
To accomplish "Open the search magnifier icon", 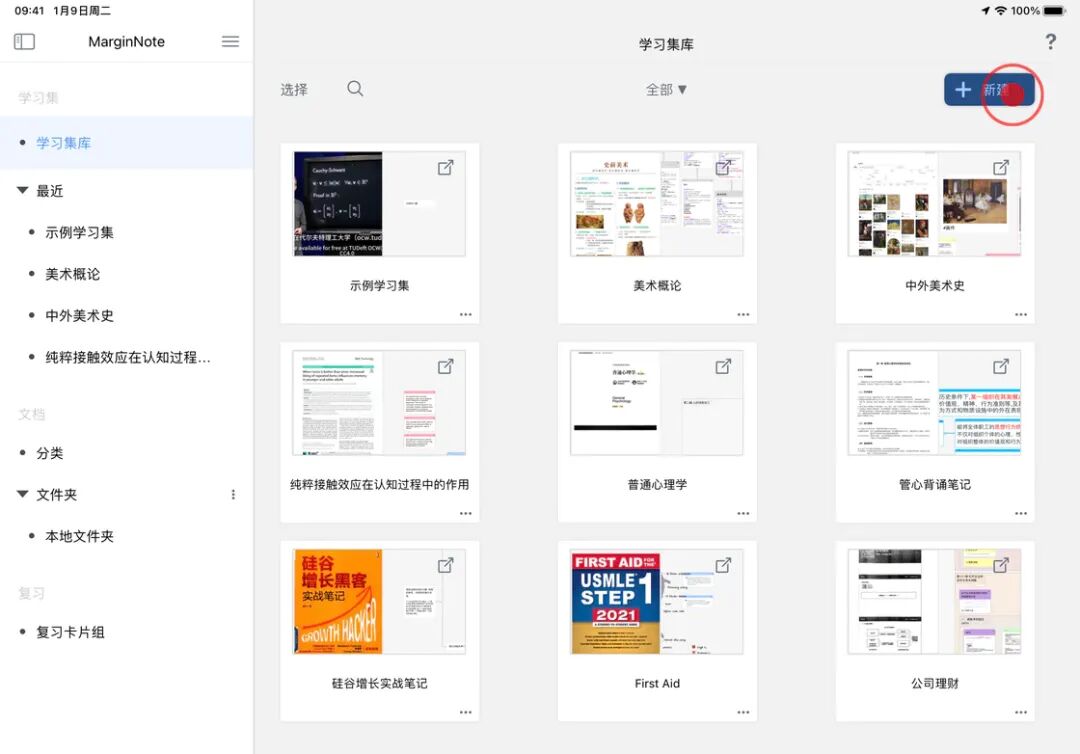I will point(355,89).
